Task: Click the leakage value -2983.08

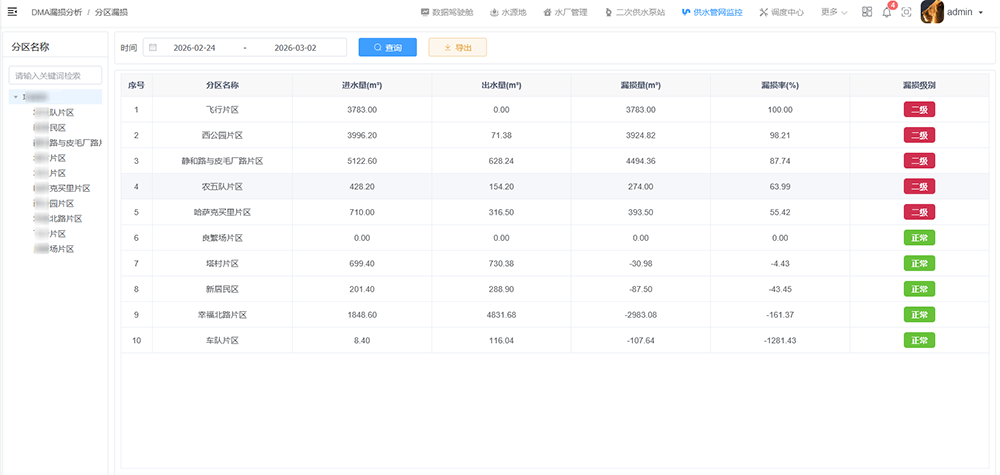Action: point(640,315)
